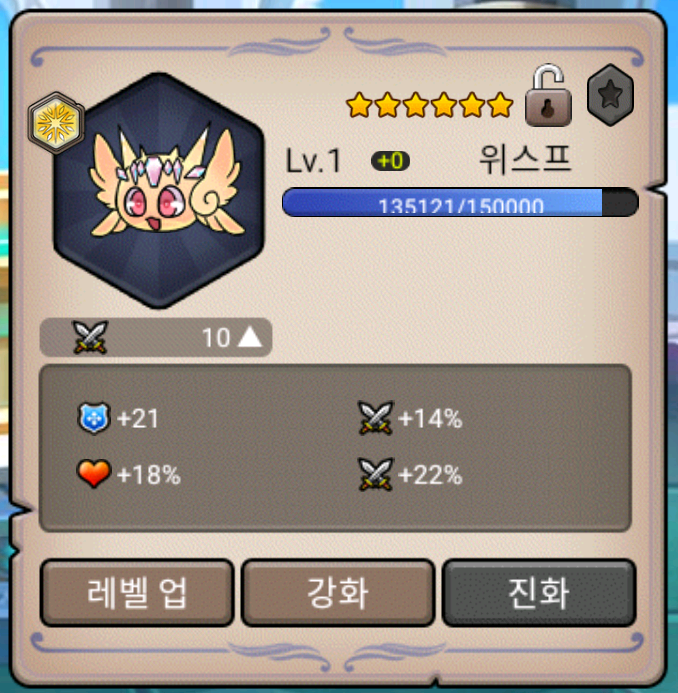Click the swords icon next to +22%
The image size is (678, 693).
376,475
